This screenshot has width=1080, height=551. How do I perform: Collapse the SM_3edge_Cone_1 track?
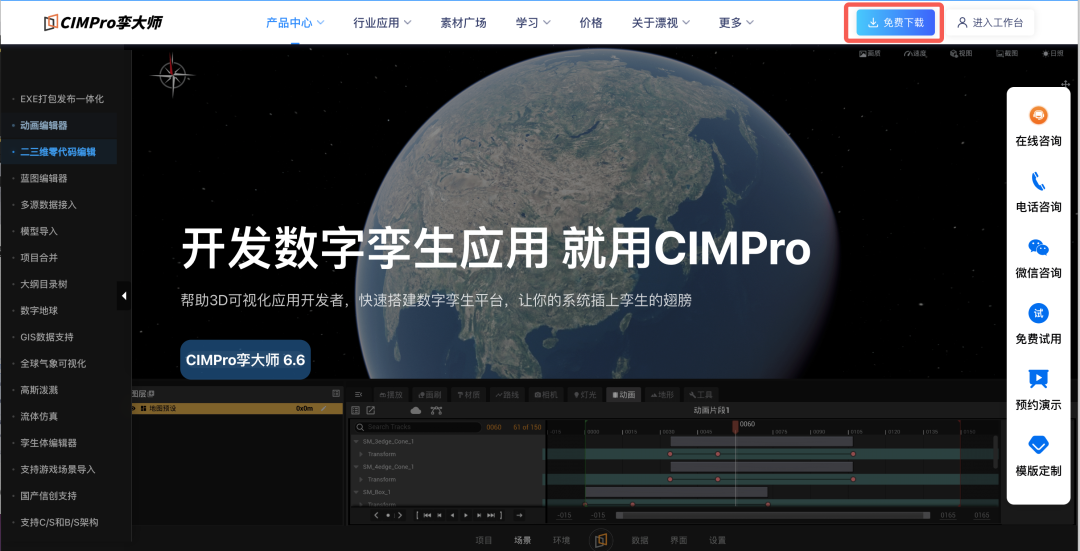(356, 441)
